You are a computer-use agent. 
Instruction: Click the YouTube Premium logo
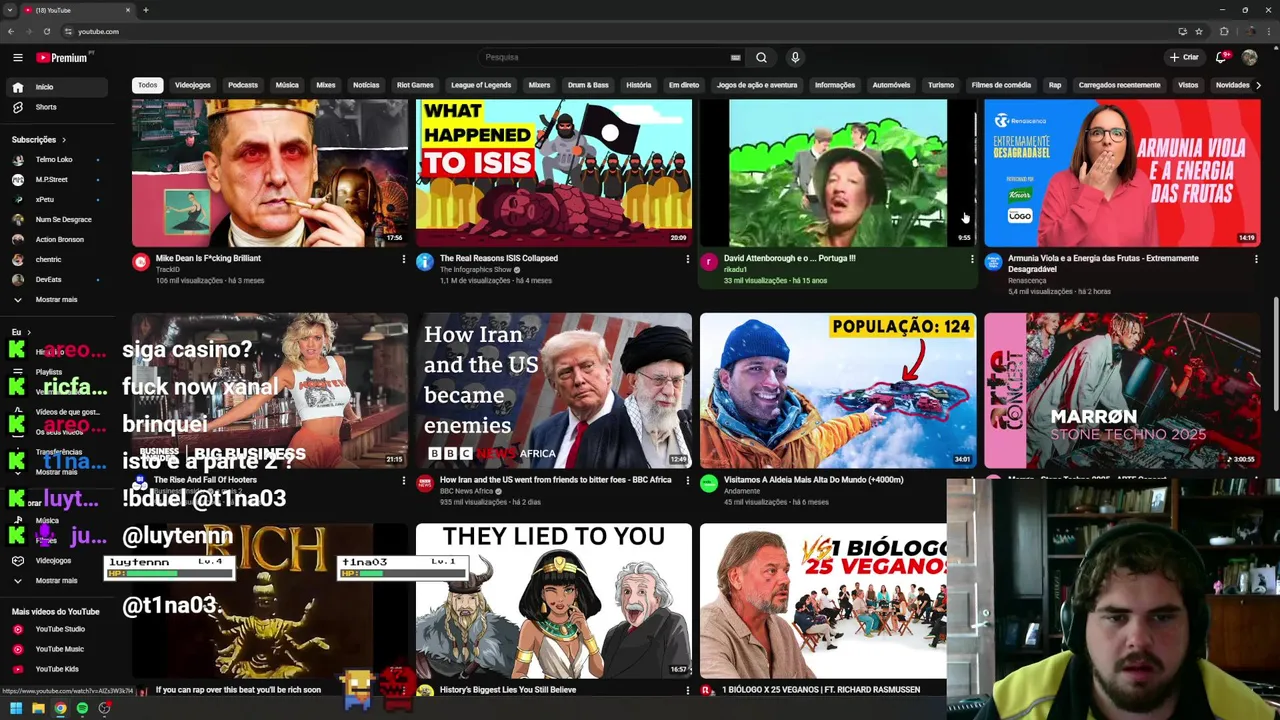pyautogui.click(x=64, y=58)
